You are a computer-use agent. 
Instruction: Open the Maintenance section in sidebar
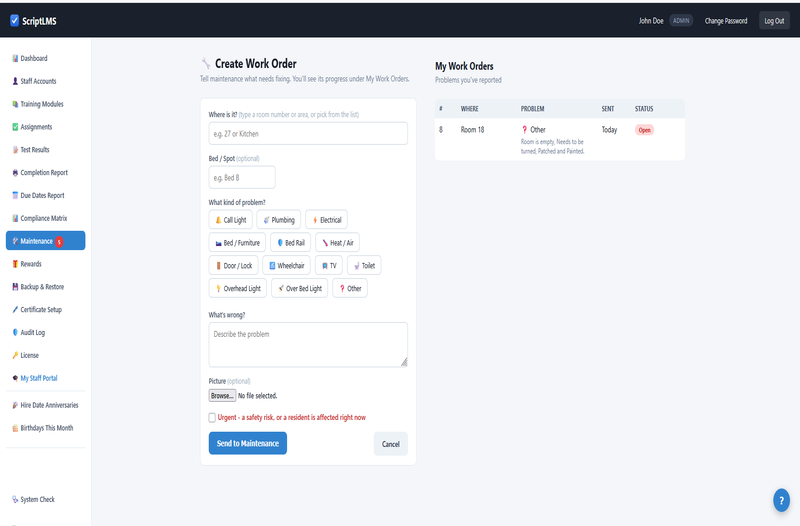pos(45,241)
